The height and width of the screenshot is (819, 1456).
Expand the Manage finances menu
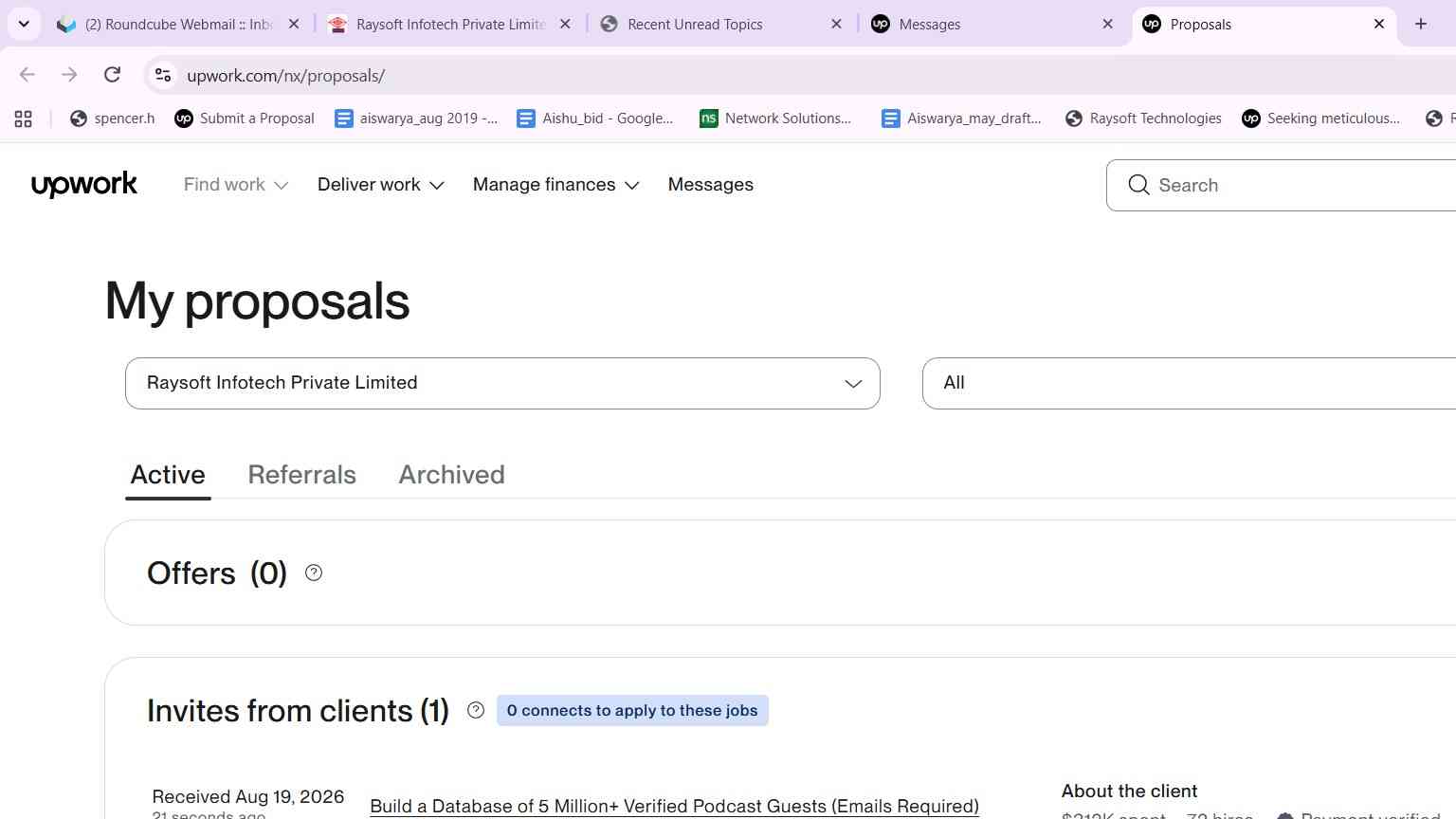click(x=556, y=185)
